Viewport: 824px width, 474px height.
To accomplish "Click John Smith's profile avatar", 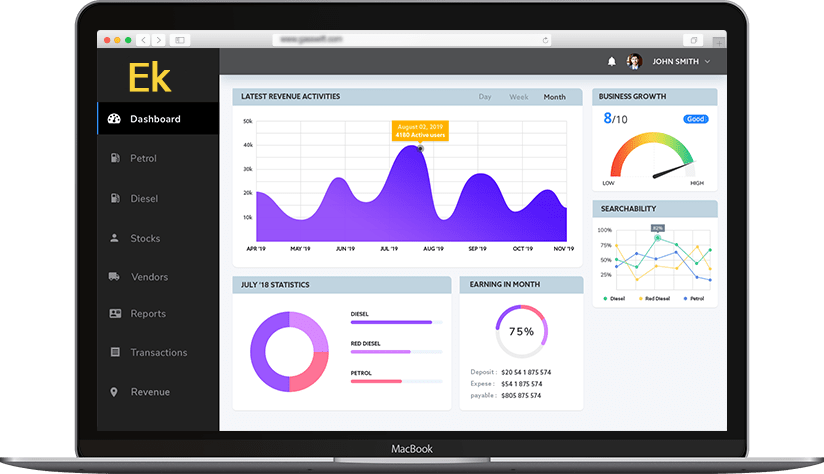I will coord(634,61).
